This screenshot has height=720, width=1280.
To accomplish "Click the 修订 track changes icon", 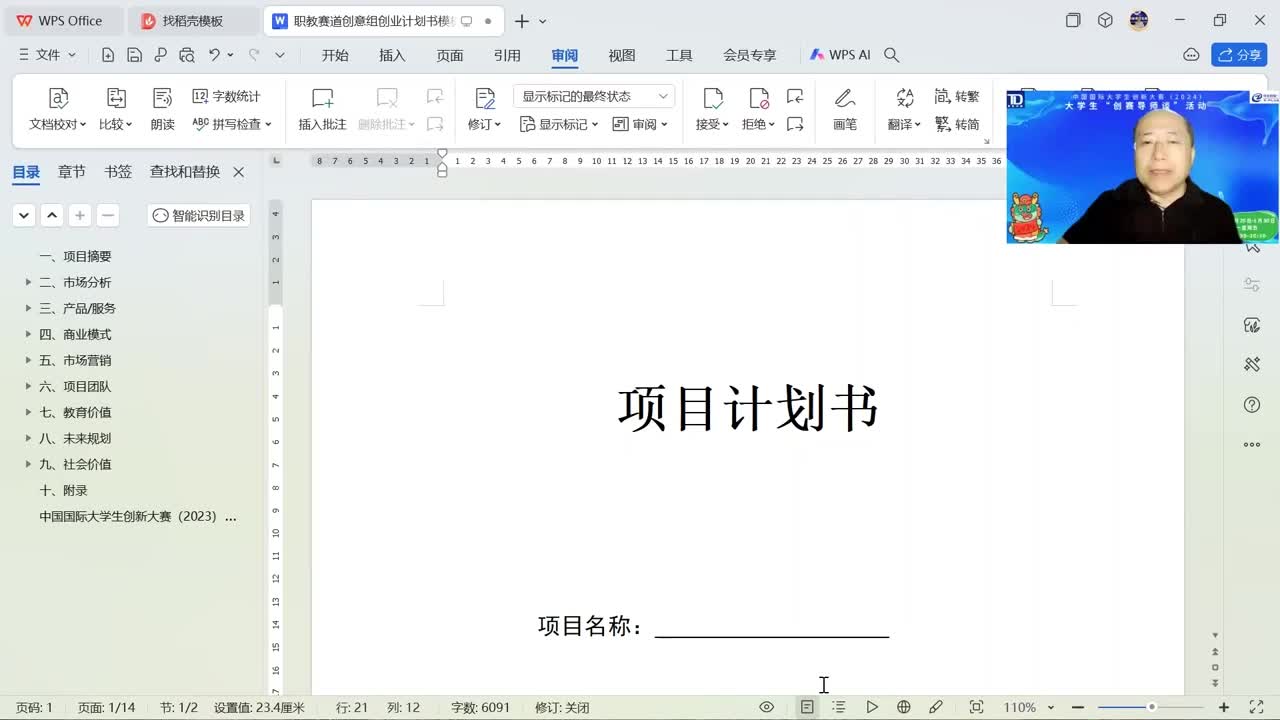I will pos(485,98).
